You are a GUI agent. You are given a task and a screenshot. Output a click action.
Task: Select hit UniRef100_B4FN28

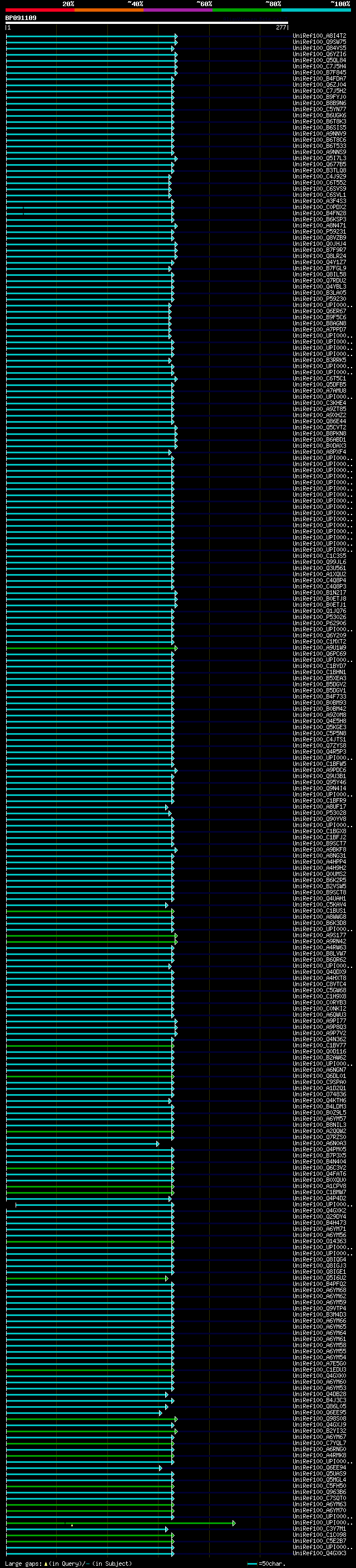[319, 213]
